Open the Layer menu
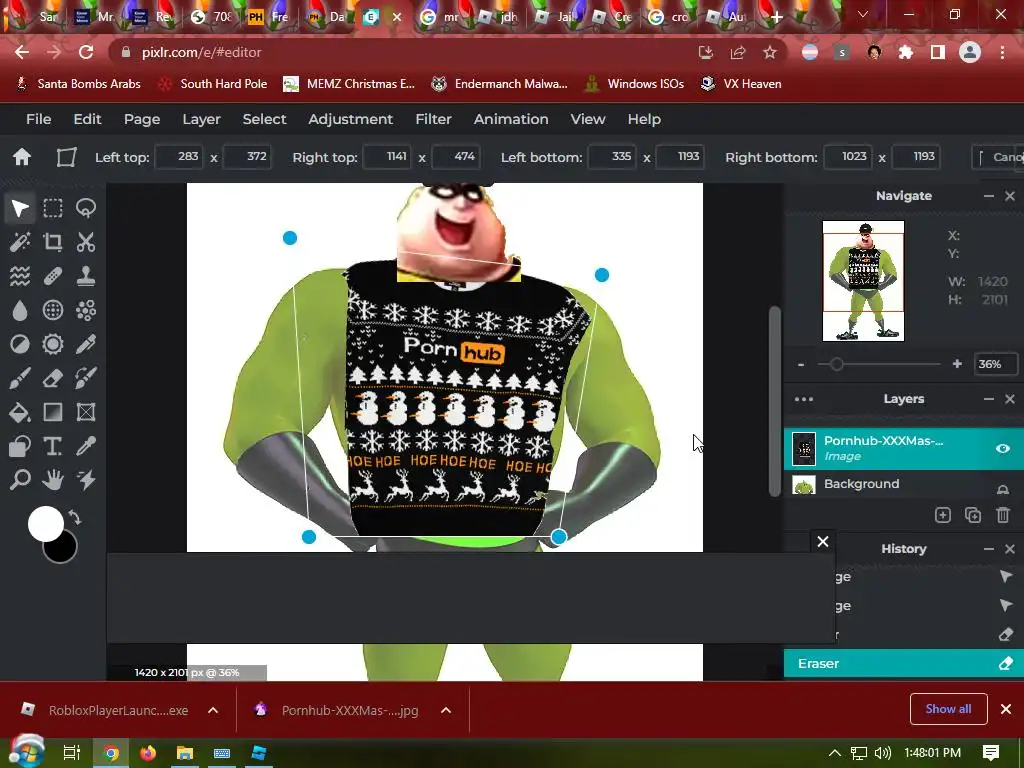 (201, 119)
